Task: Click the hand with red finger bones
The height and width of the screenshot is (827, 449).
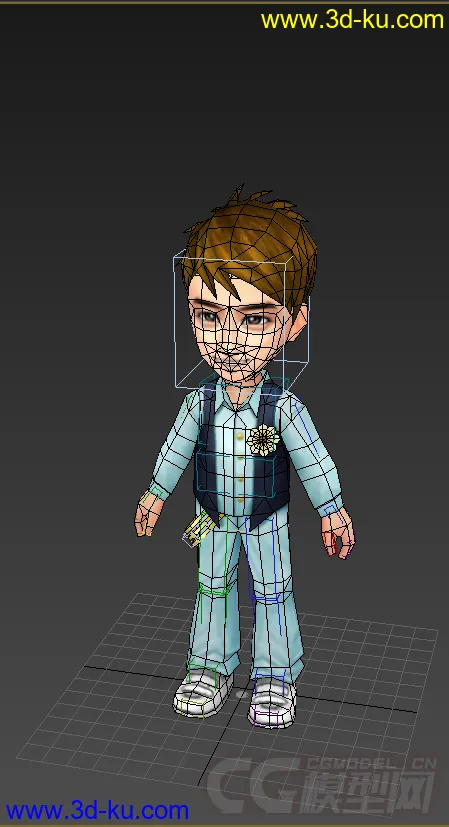Action: (338, 534)
